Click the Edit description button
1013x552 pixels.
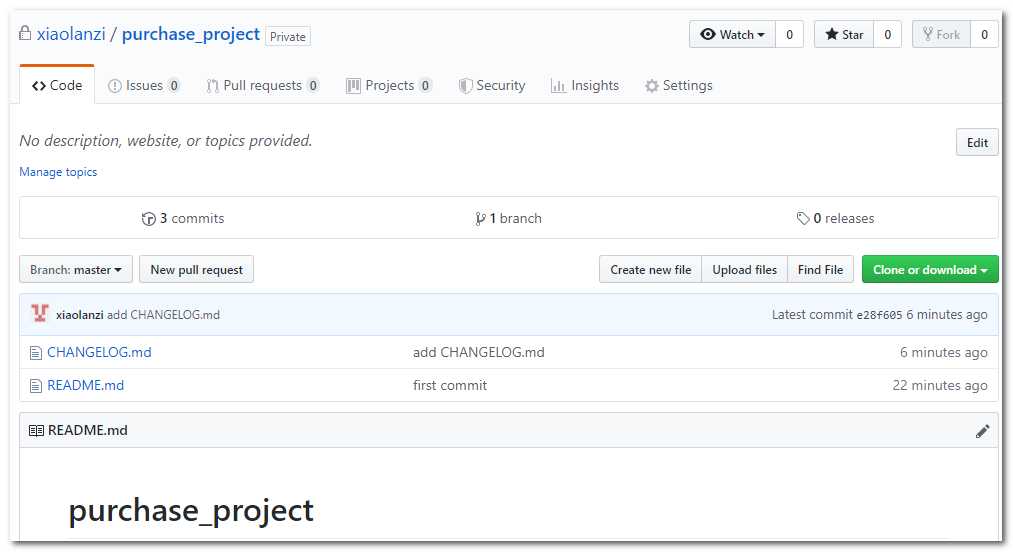tap(977, 142)
